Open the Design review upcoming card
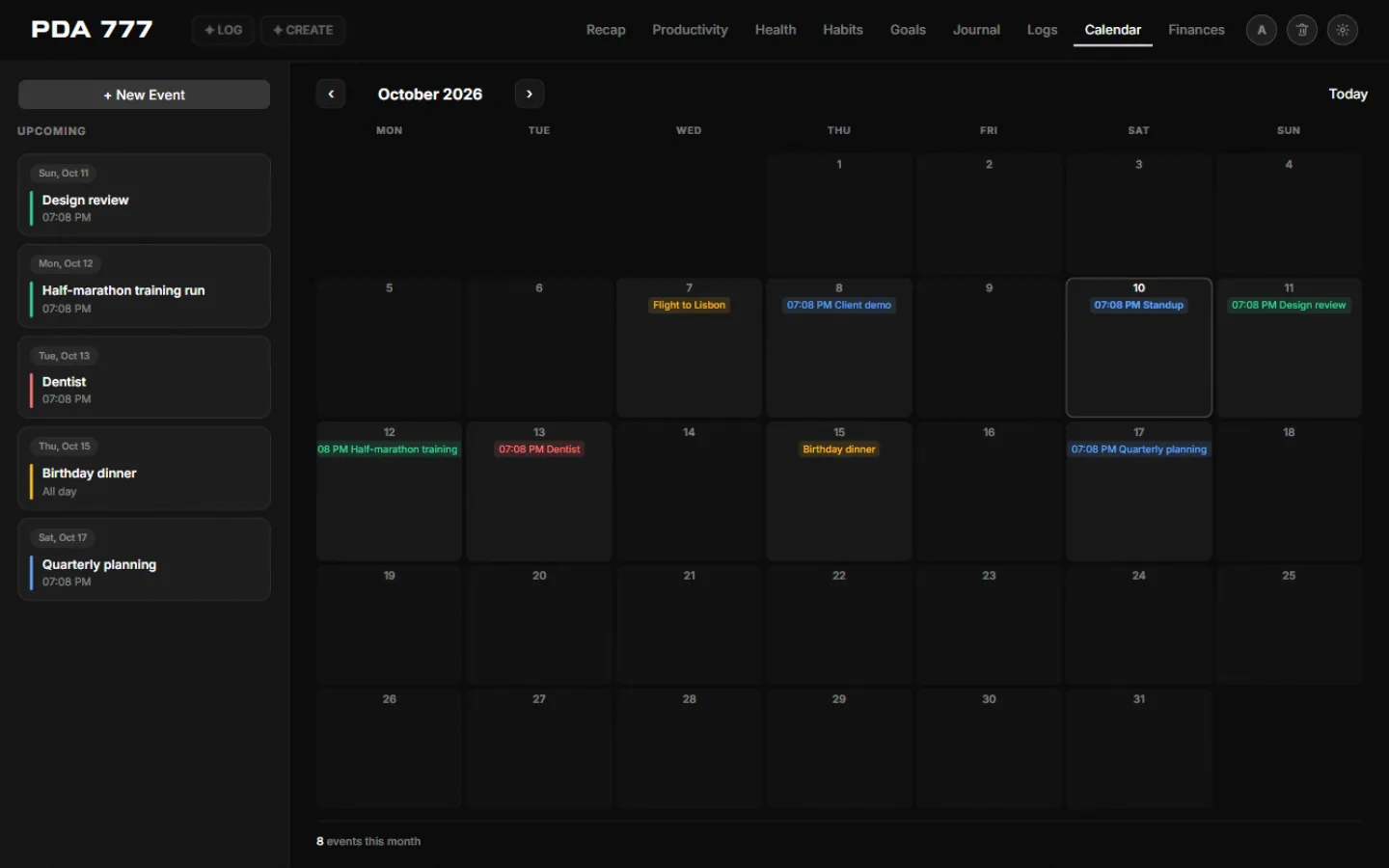 coord(144,195)
